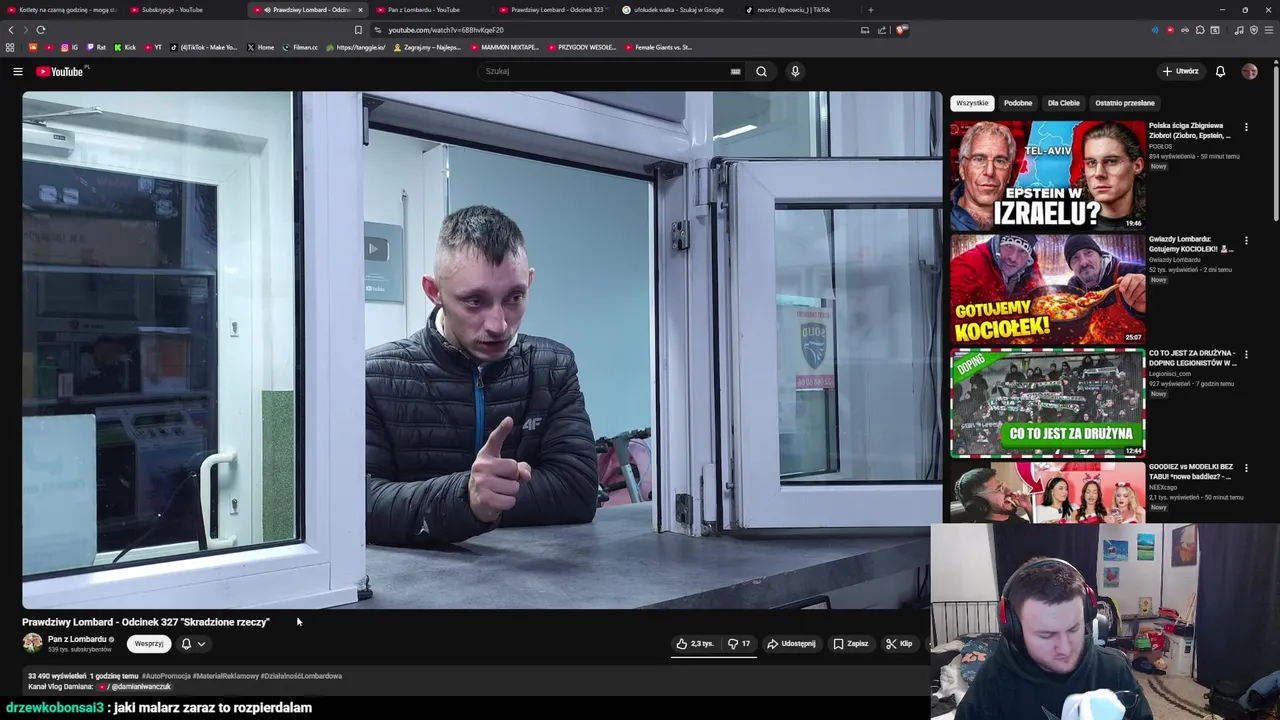Open the bookmarks apps grid icon

coord(10,47)
